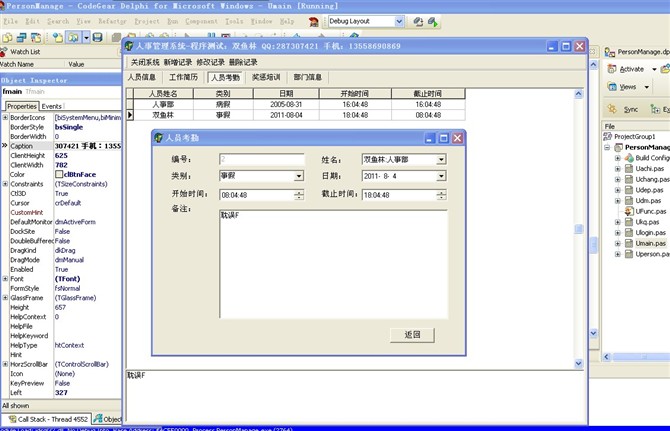Click the third Delphi toolbar icon with folder
Viewport: 670px width, 431px height.
(x=36, y=38)
